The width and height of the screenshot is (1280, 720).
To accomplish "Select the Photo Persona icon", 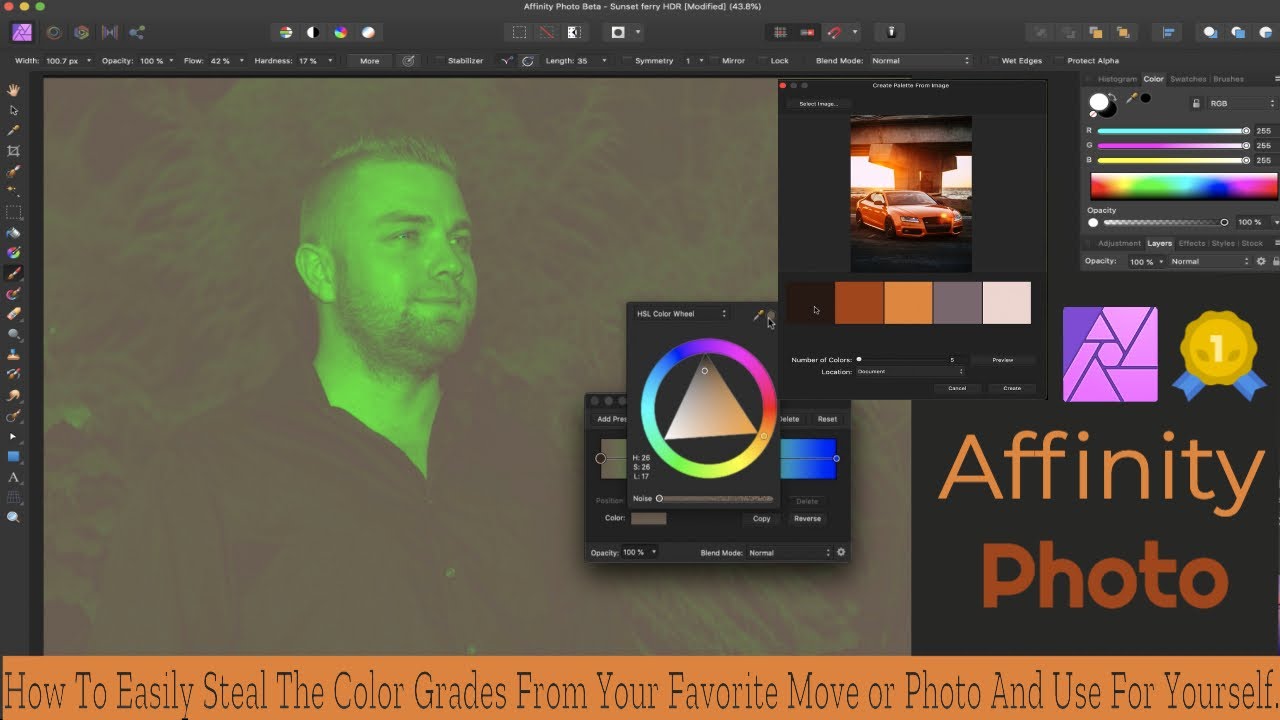I will coord(22,32).
